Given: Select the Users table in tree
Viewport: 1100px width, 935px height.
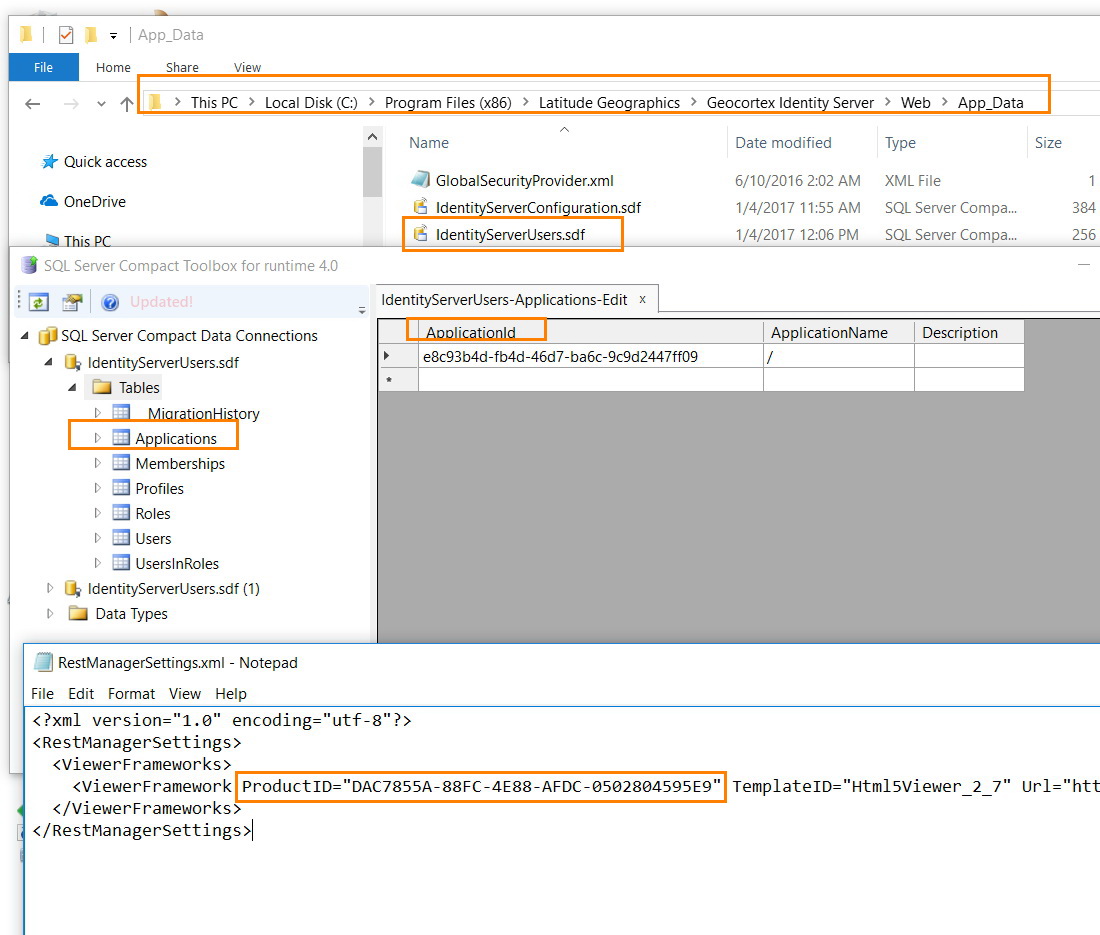Looking at the screenshot, I should (153, 539).
